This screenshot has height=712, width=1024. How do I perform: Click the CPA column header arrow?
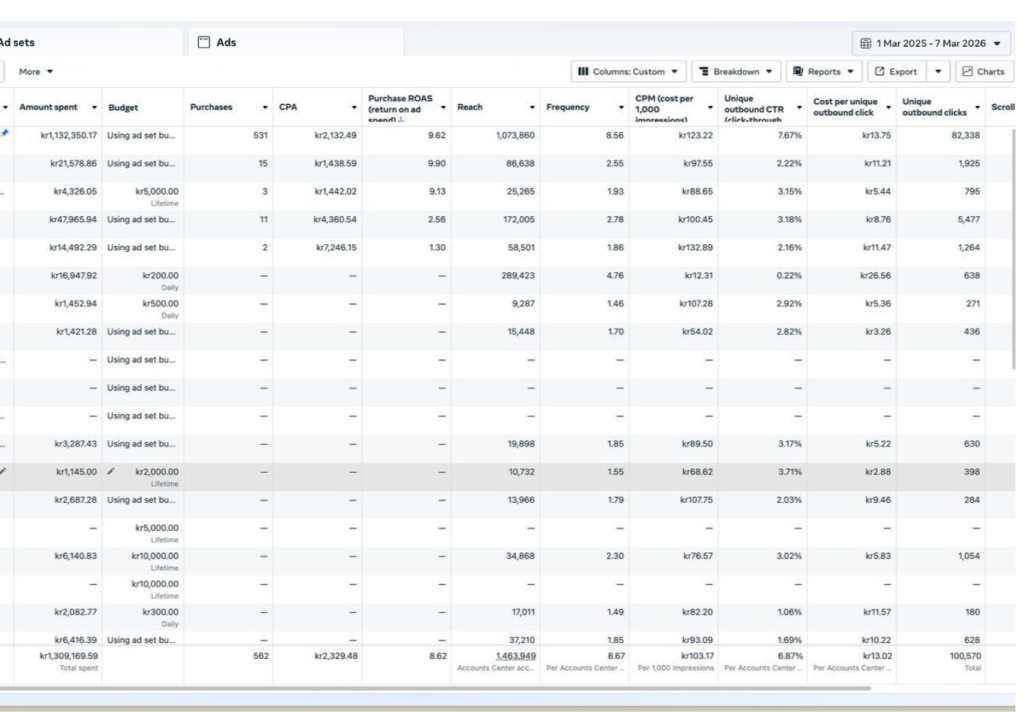click(x=354, y=107)
